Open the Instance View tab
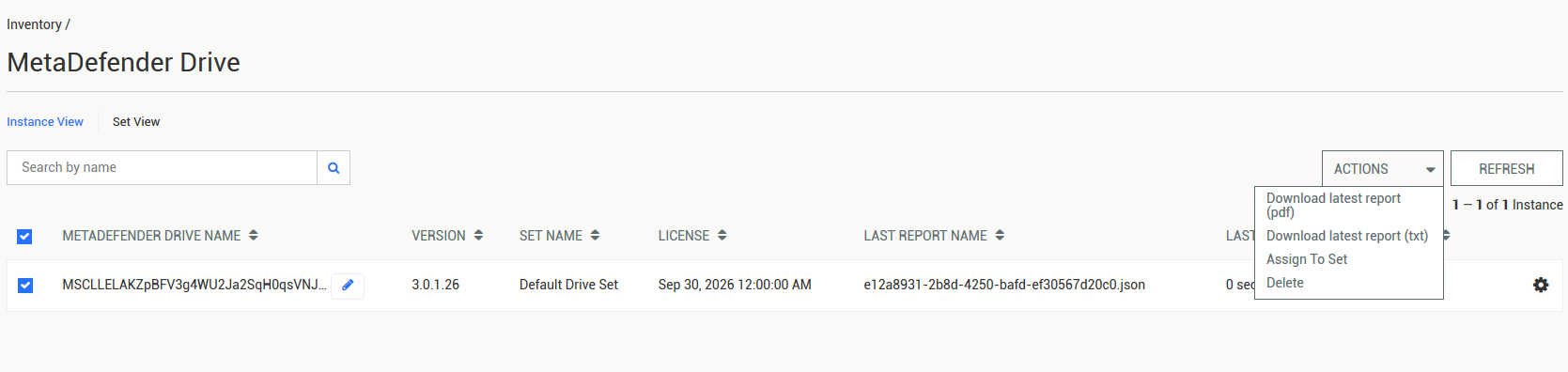 pyautogui.click(x=45, y=122)
